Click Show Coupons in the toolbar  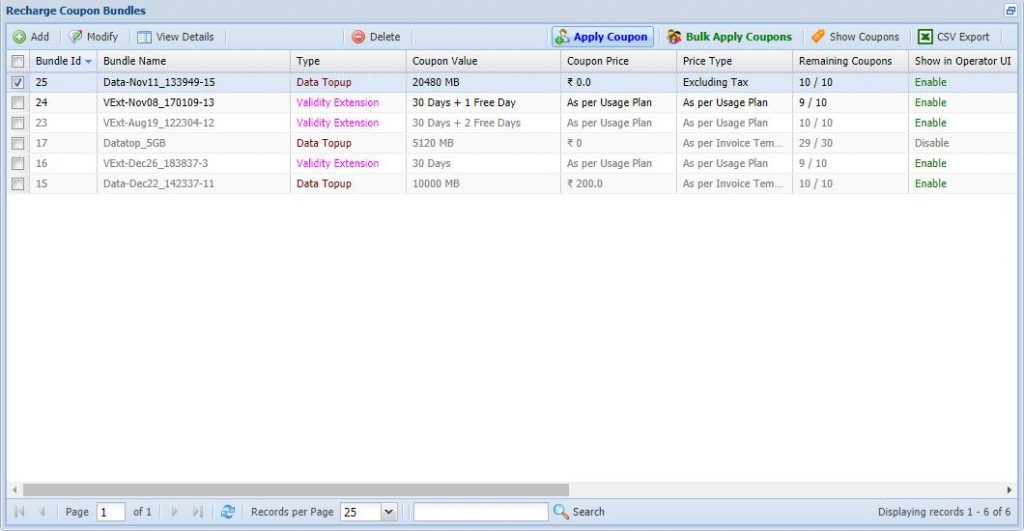854,37
